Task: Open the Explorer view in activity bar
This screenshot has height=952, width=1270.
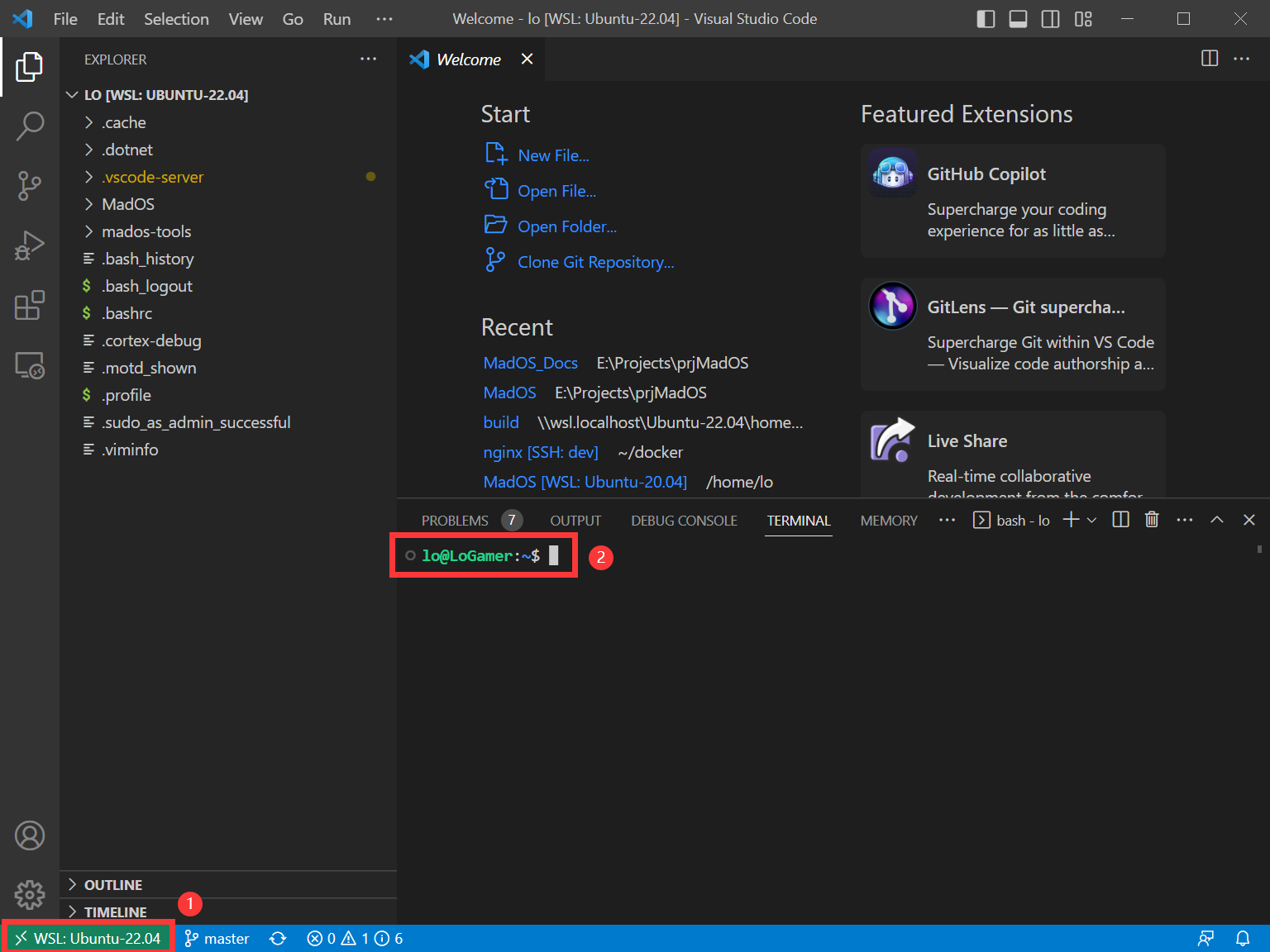Action: point(30,67)
